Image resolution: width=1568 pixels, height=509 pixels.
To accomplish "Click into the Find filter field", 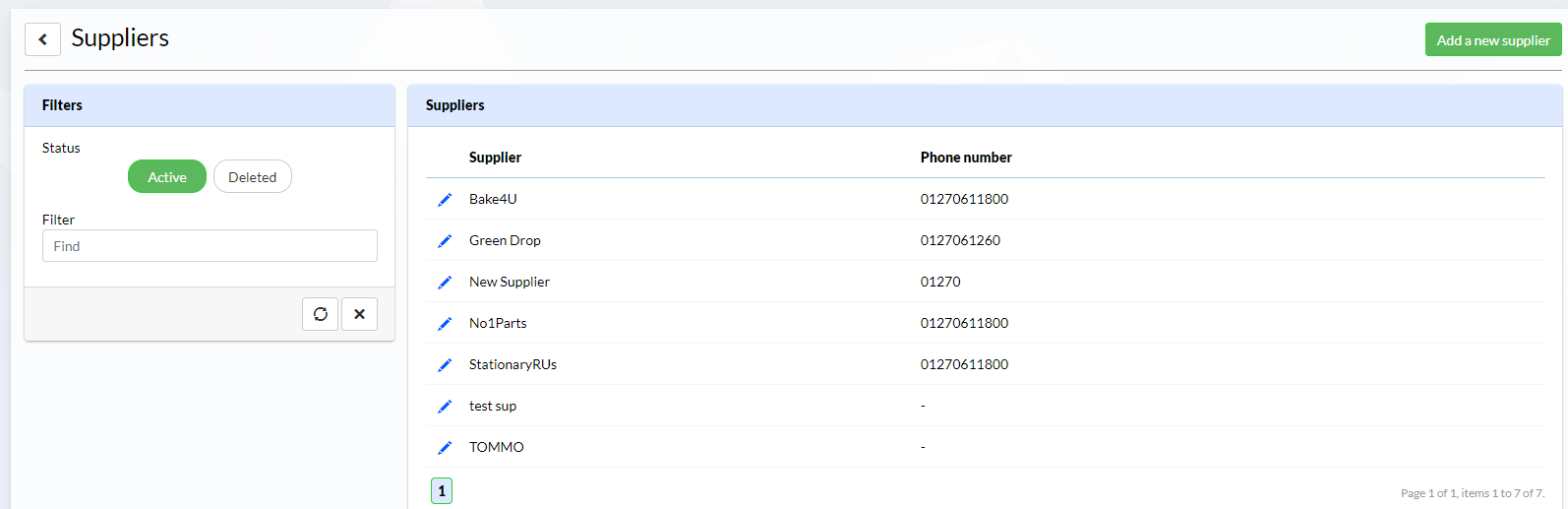I will (210, 246).
